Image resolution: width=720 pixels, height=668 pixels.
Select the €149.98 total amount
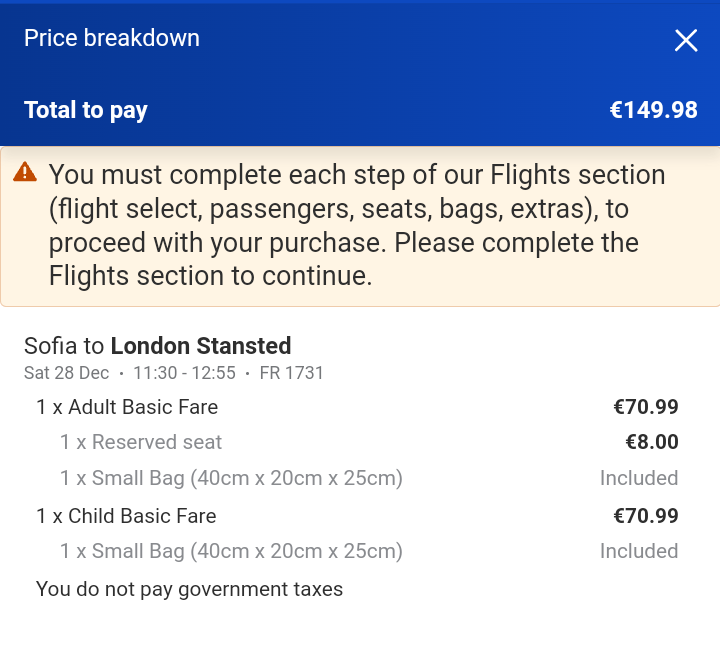click(x=653, y=110)
